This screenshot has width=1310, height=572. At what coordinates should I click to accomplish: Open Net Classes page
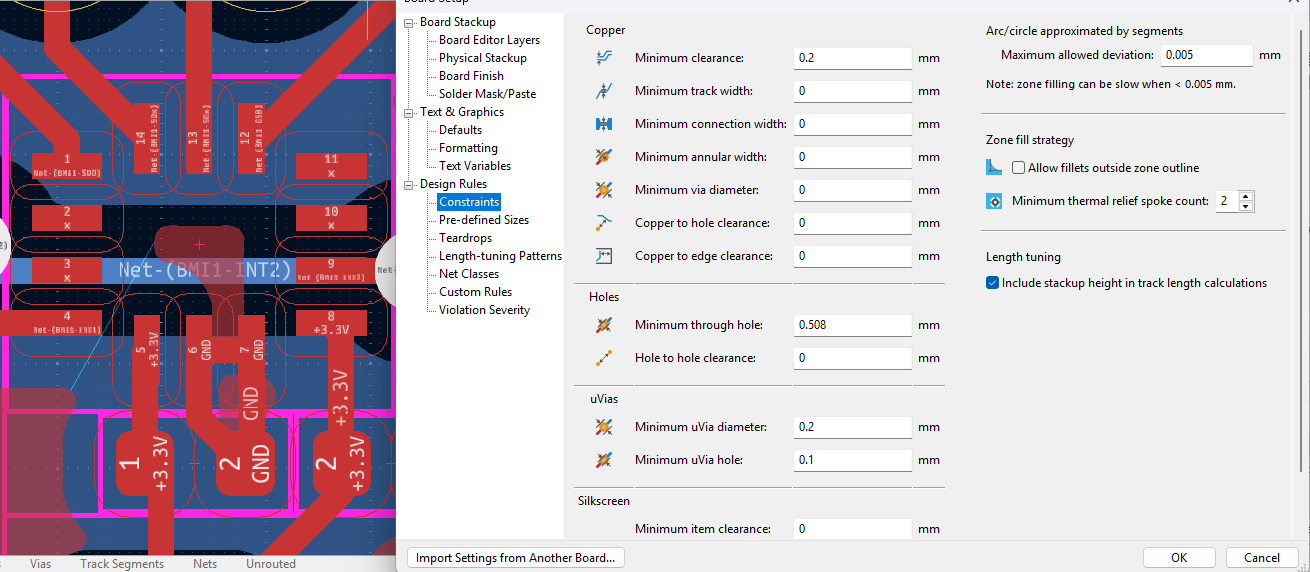(x=469, y=274)
